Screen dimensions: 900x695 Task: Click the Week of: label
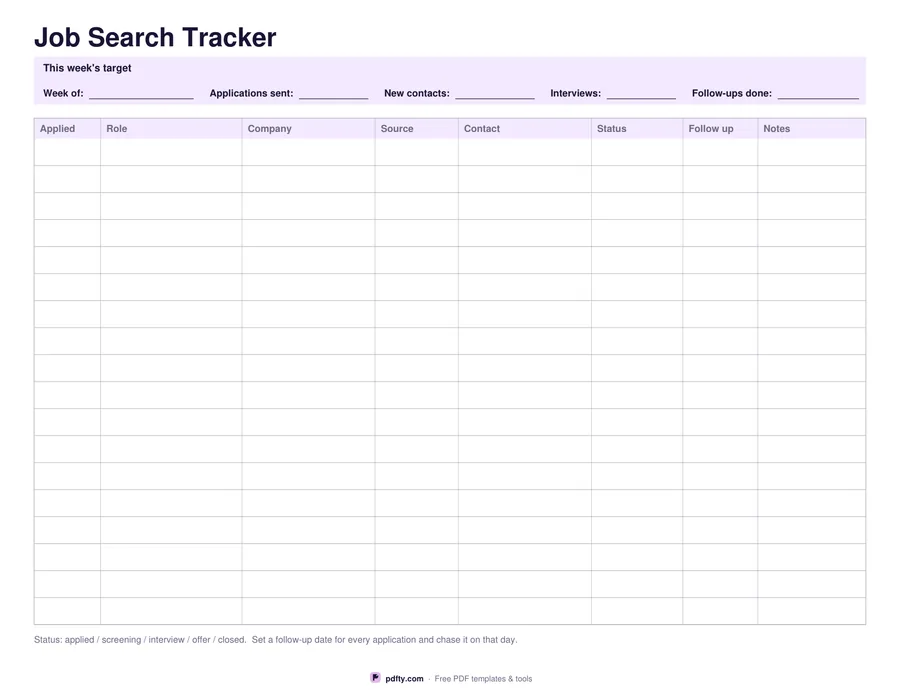click(x=63, y=93)
